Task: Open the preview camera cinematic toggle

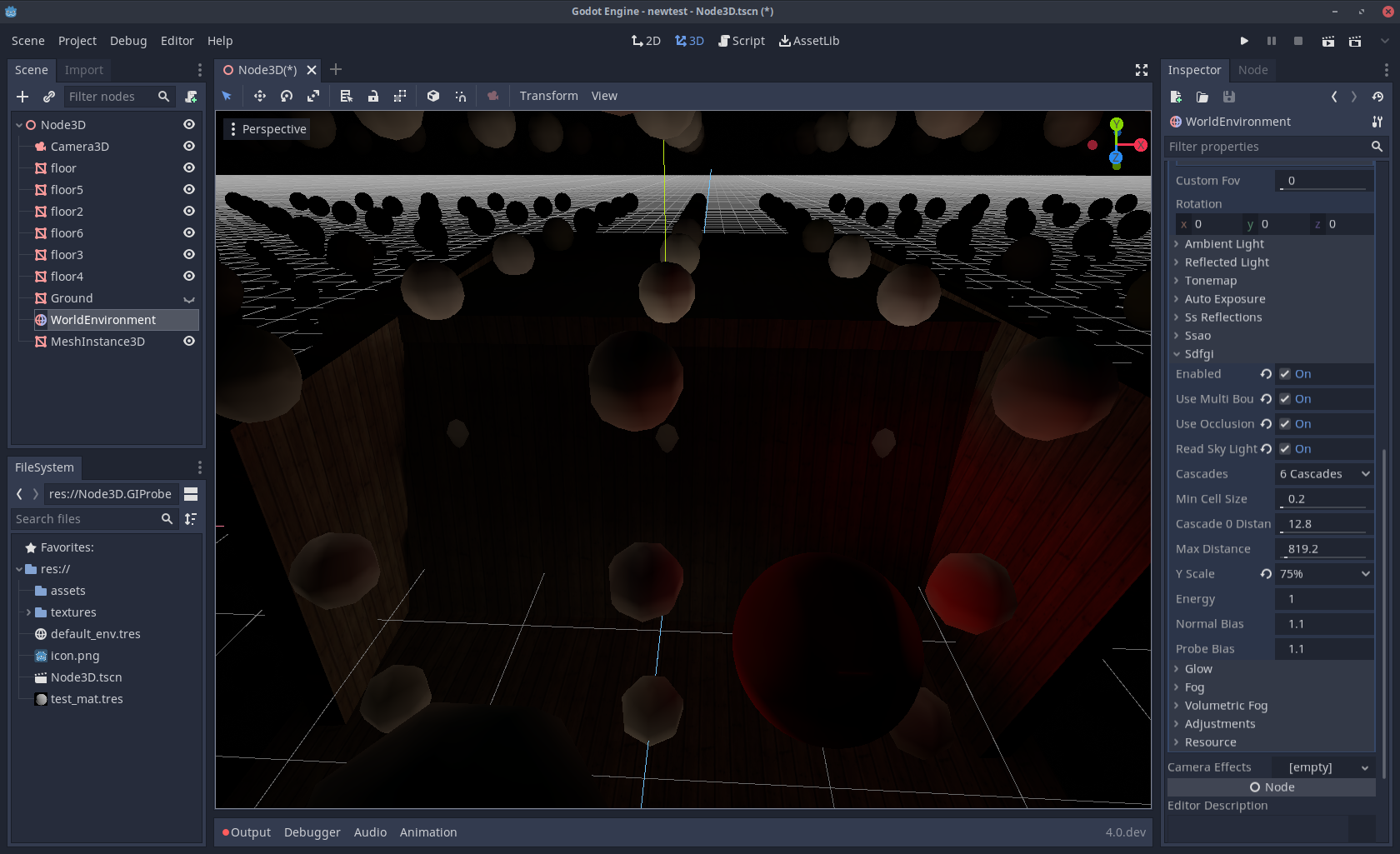Action: pos(492,96)
